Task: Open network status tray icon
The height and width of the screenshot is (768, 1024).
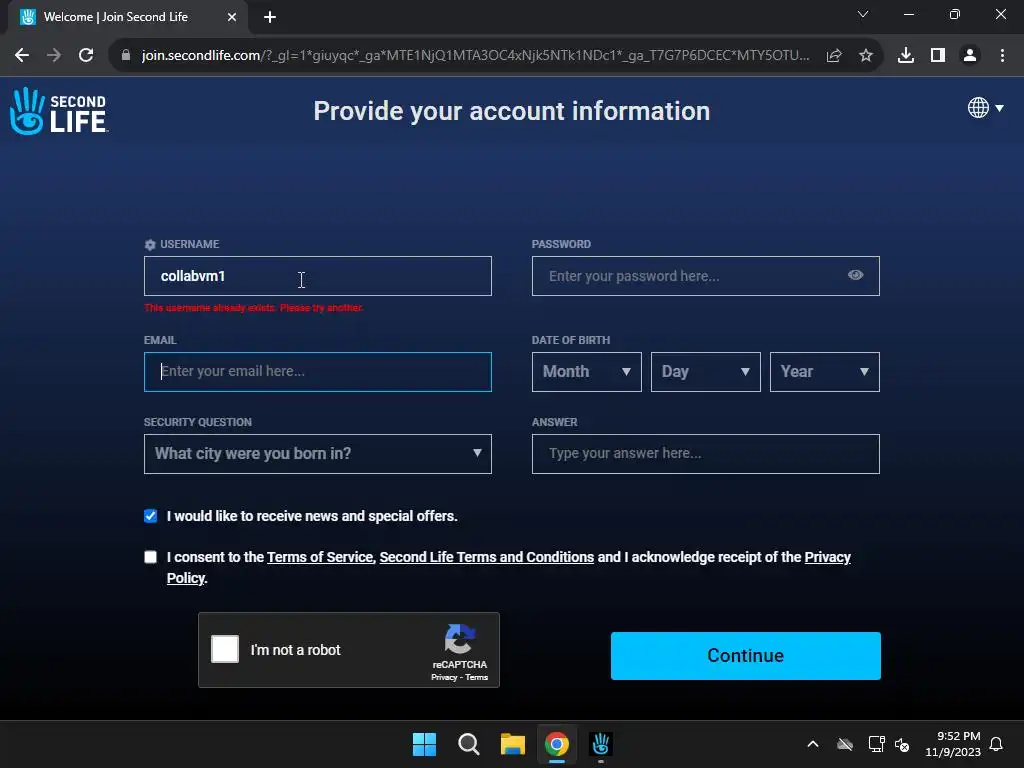Action: 876,744
